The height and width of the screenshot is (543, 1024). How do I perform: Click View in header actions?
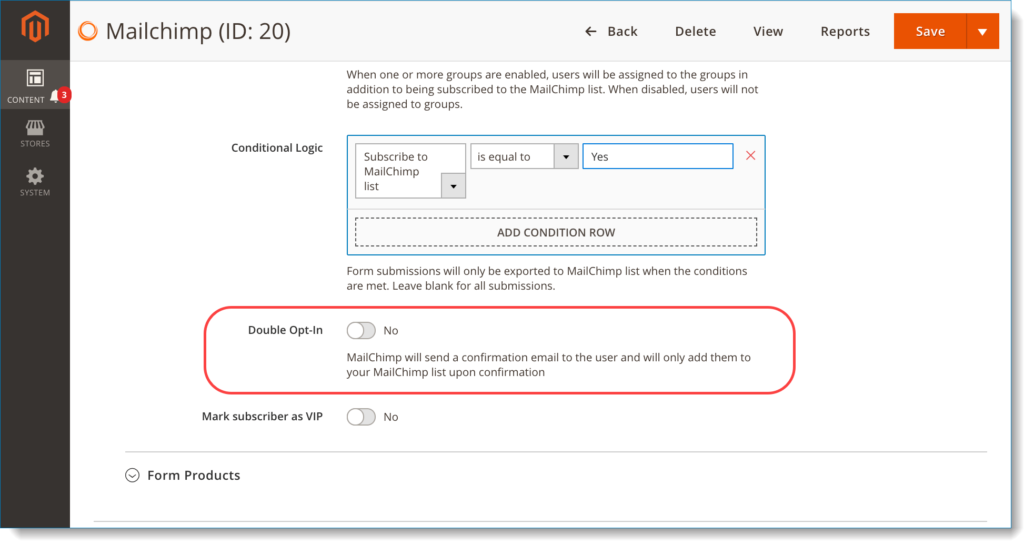(768, 31)
